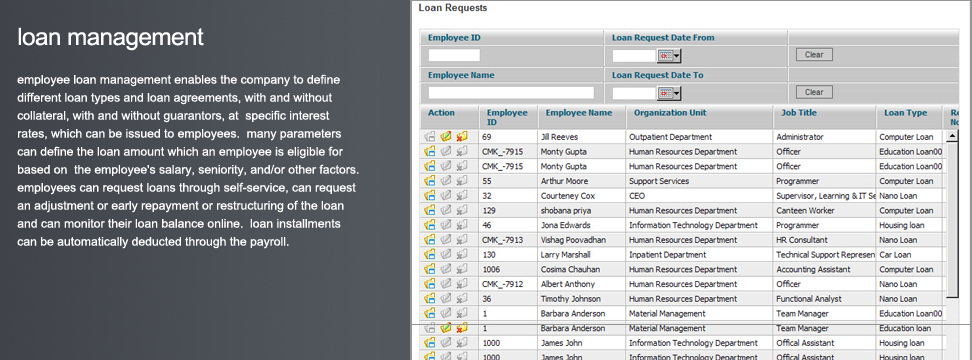Viewport: 972px width, 360px height.
Task: Open Loan Request Date To calendar picker
Action: [669, 94]
